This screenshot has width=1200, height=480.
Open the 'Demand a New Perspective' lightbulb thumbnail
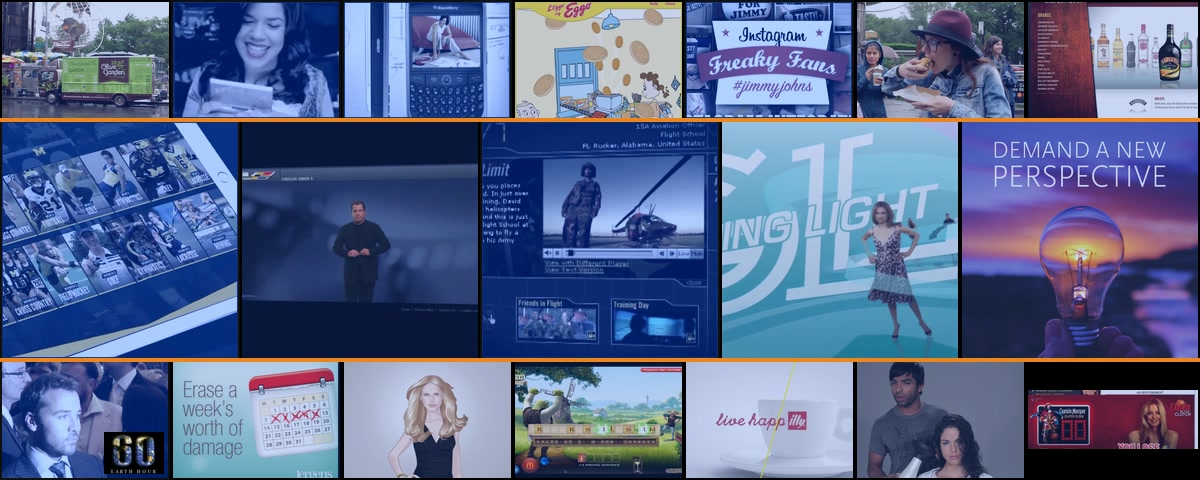1079,240
